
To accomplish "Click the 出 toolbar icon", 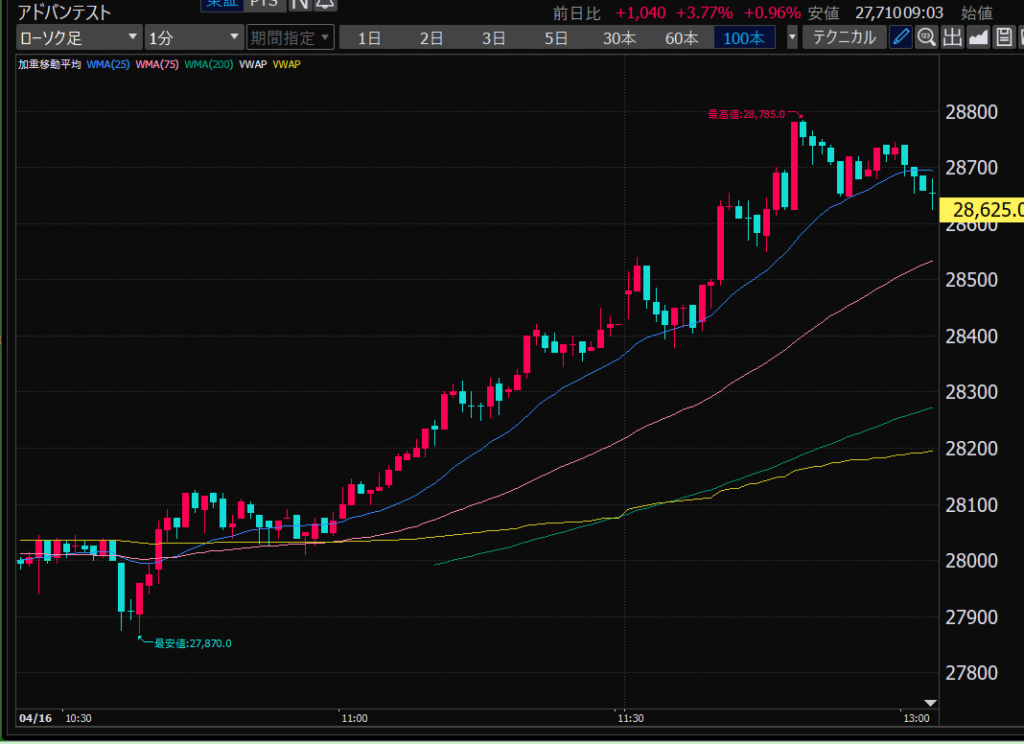I will pos(951,38).
